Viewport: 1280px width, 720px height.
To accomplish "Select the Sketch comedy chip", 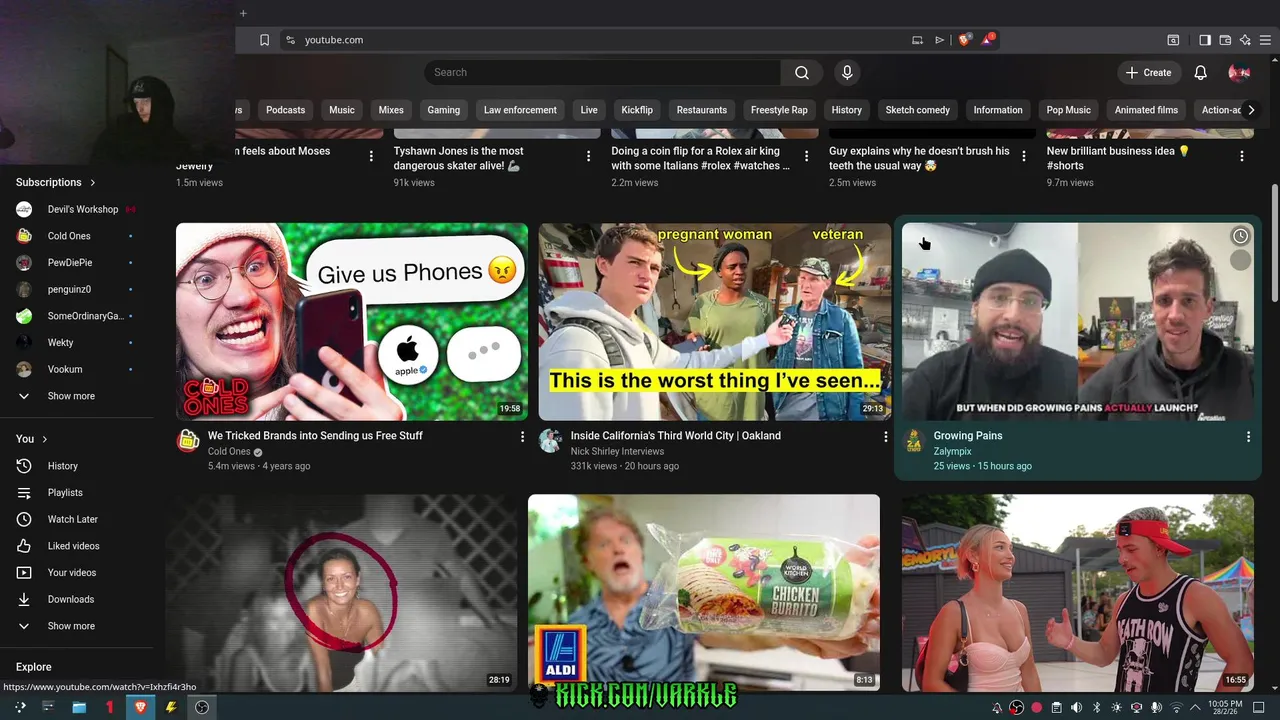I will (917, 110).
